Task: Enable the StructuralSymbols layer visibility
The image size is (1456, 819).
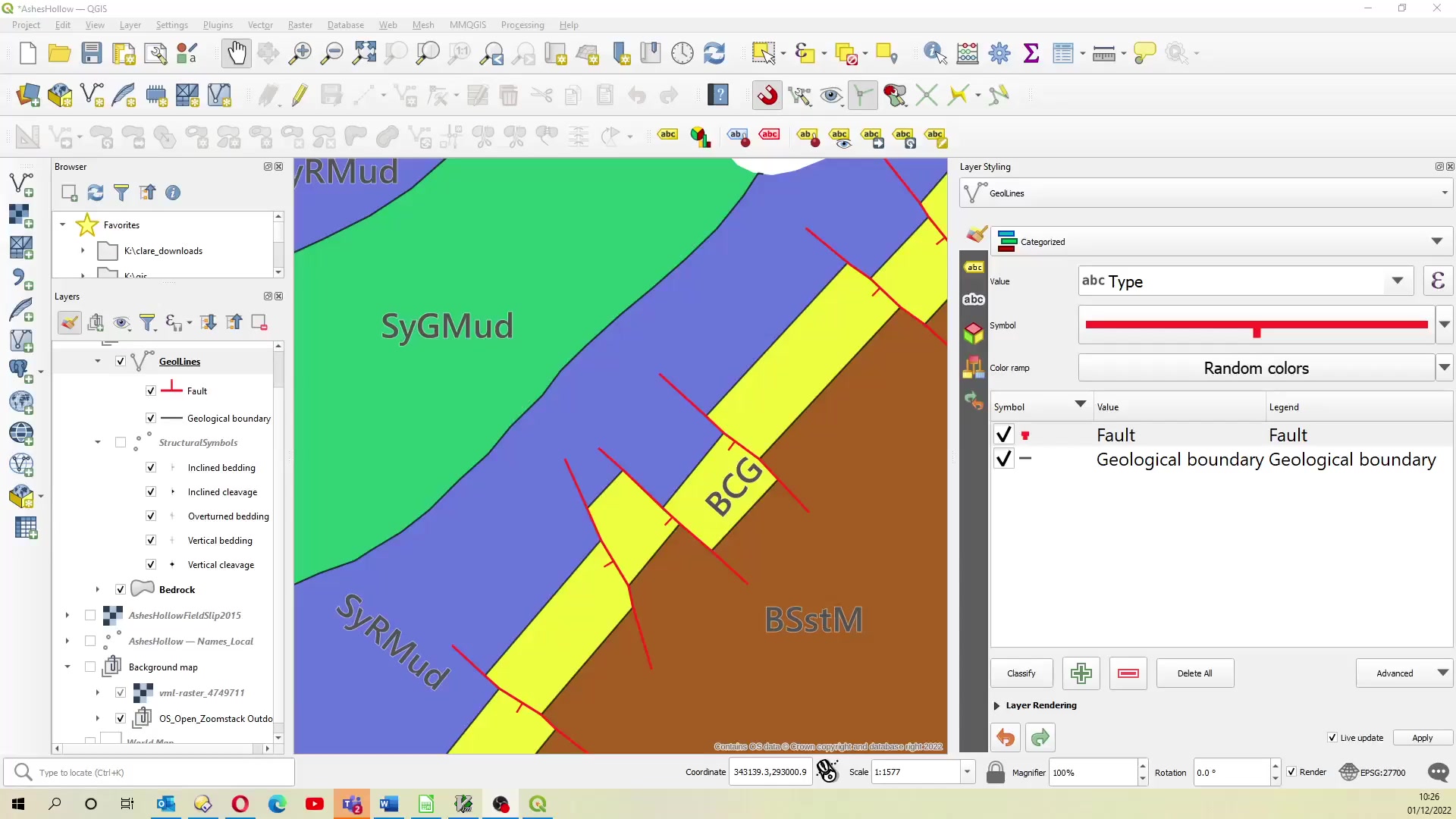Action: (120, 442)
